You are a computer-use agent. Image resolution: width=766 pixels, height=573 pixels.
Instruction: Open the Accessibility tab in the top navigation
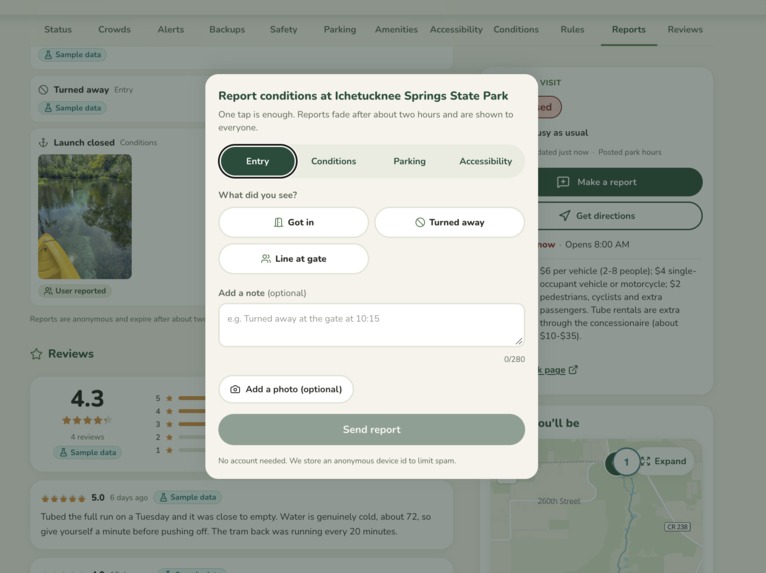pos(456,29)
